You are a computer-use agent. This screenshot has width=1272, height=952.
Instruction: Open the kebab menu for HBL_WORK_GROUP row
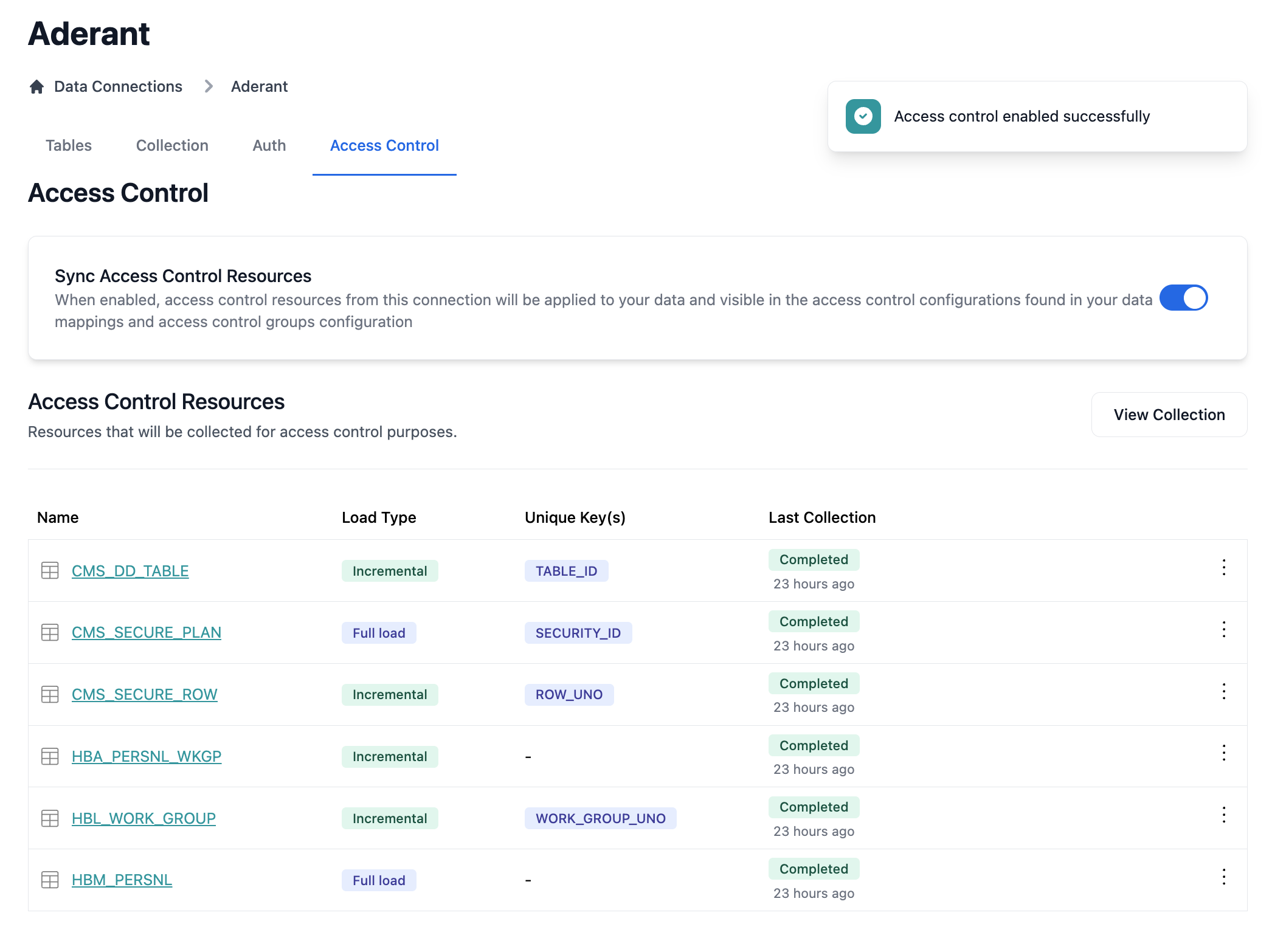1223,815
